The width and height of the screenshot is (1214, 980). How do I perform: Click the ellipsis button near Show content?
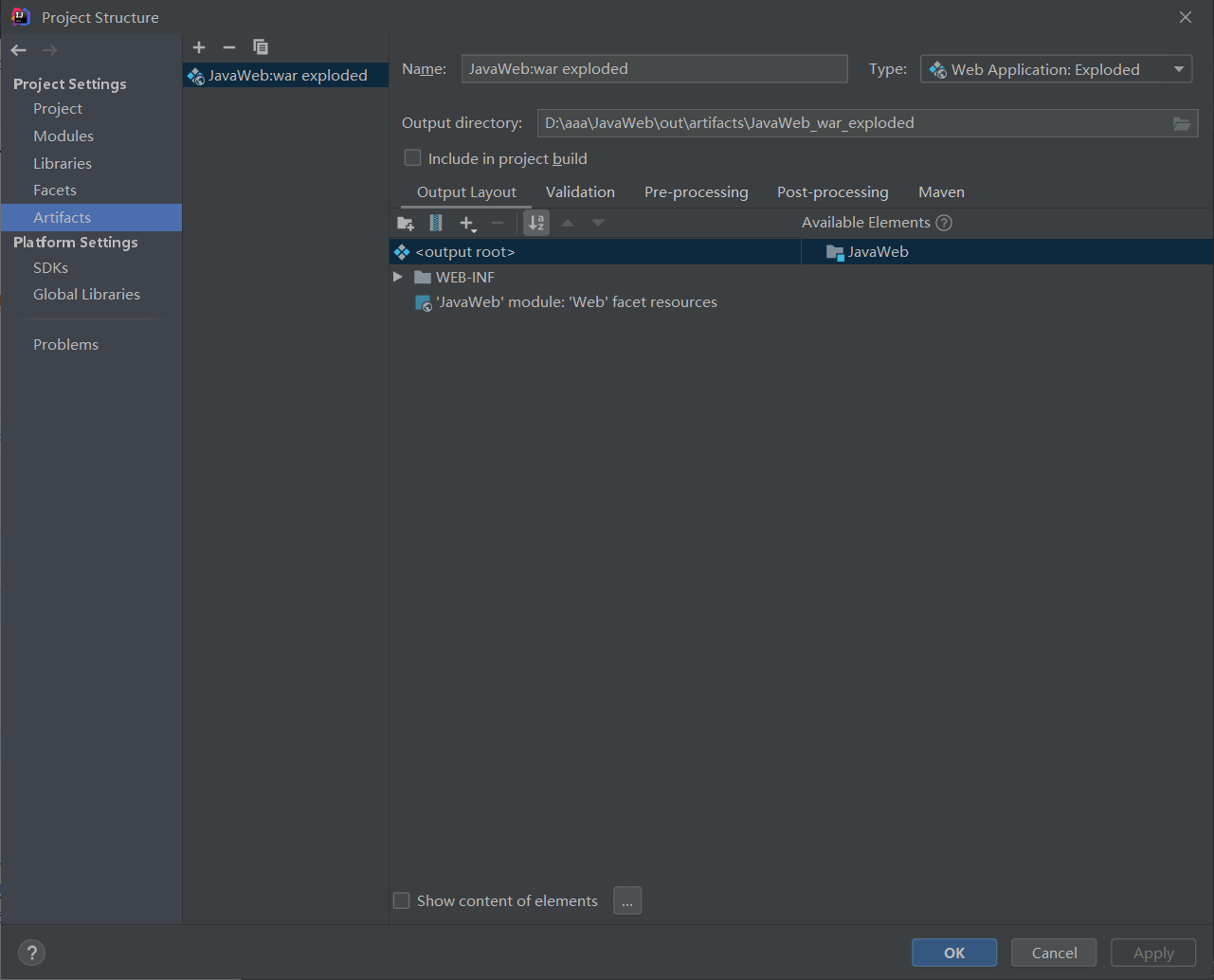(x=627, y=900)
